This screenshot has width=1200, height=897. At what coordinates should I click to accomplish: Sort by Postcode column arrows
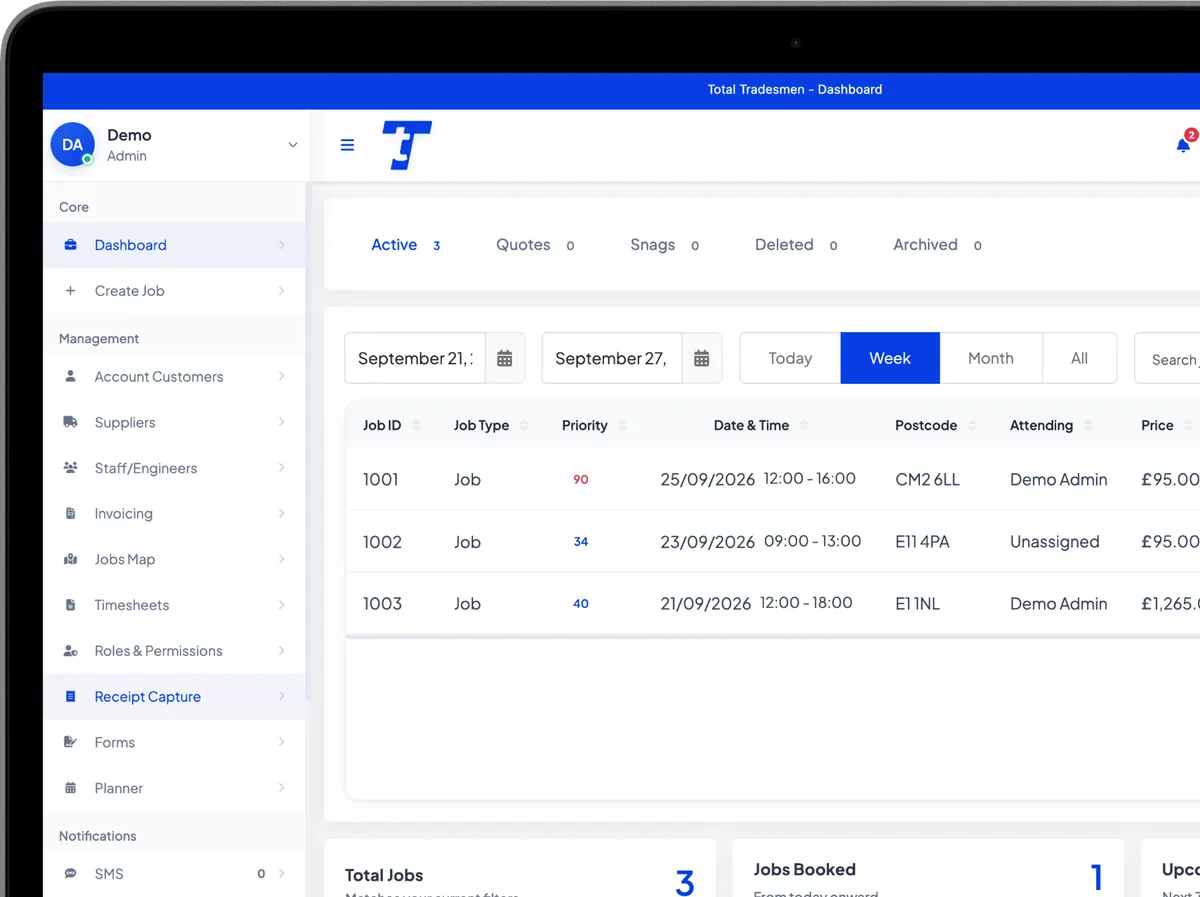click(972, 425)
